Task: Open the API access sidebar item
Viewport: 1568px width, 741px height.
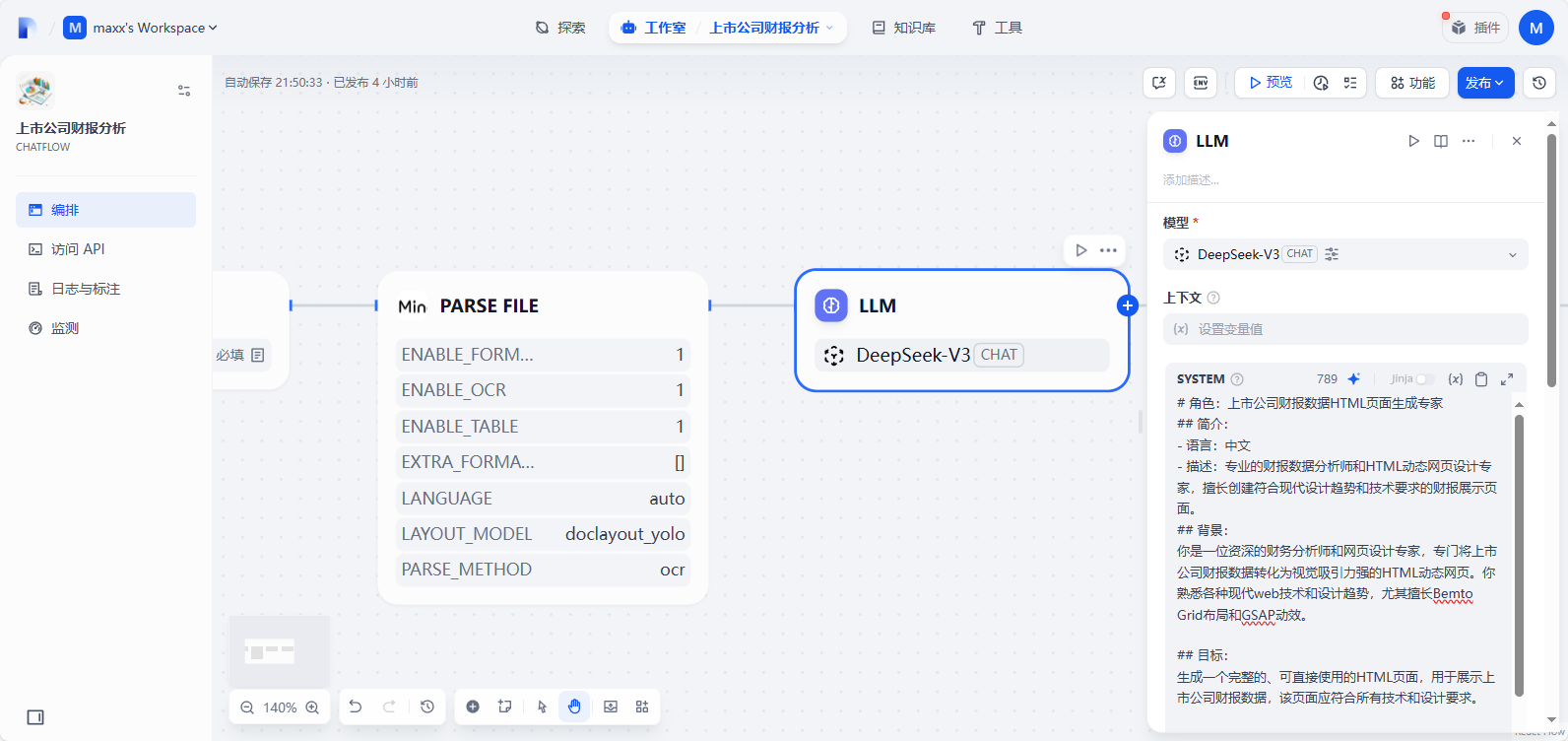Action: coord(105,249)
